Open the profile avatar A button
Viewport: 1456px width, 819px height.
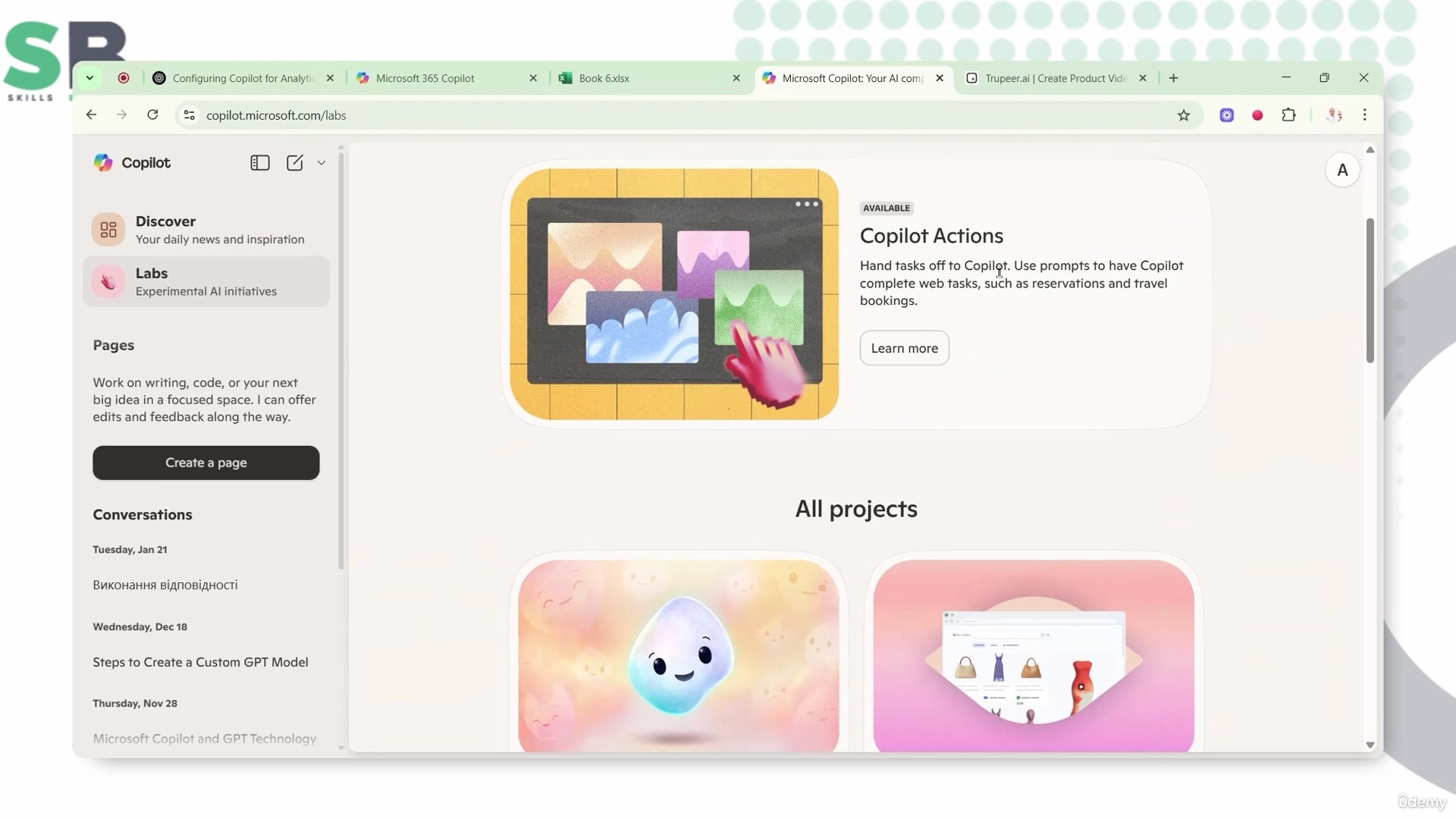click(x=1341, y=171)
